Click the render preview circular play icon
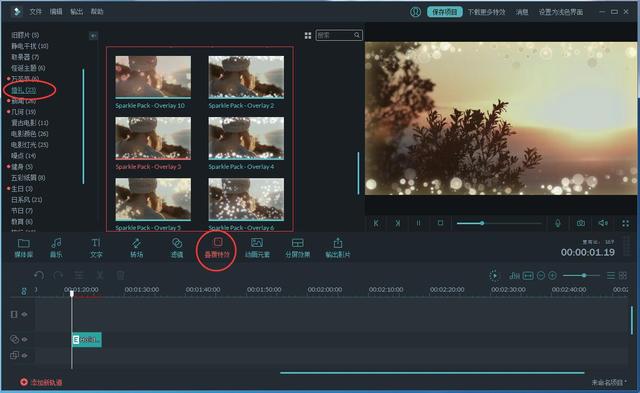 pos(494,276)
